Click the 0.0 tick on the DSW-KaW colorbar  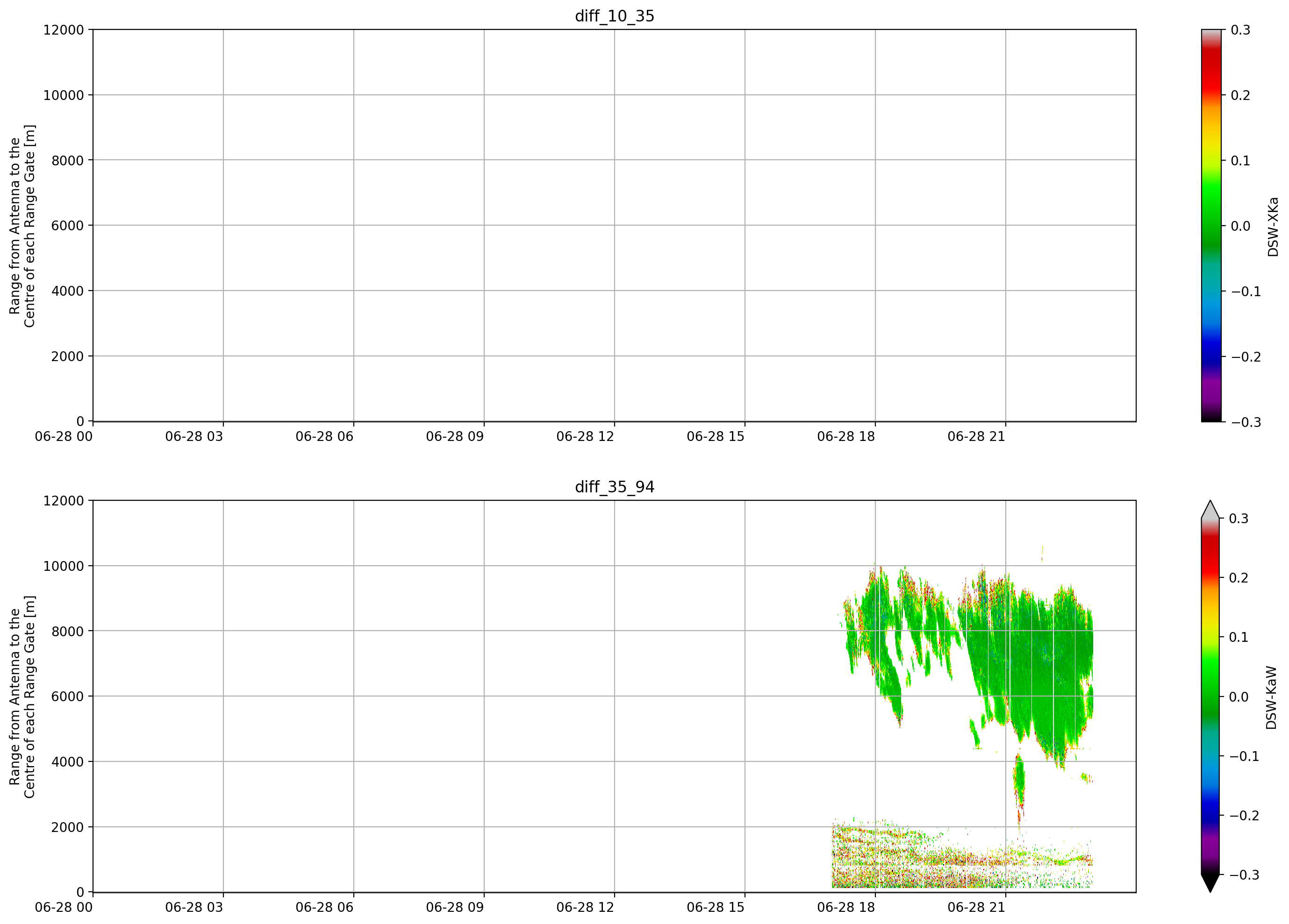click(1239, 697)
